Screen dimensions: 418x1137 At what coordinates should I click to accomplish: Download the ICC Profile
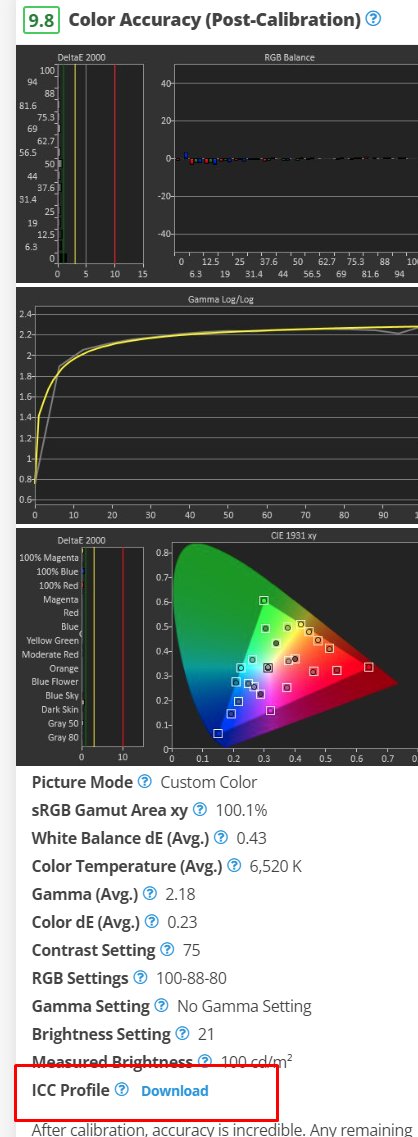click(175, 1091)
